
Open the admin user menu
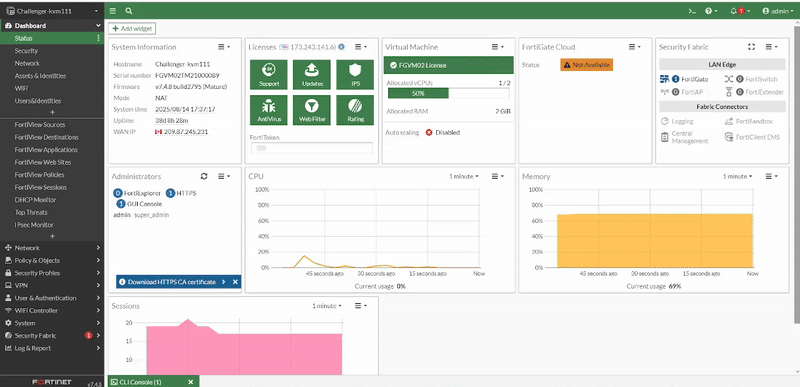778,11
